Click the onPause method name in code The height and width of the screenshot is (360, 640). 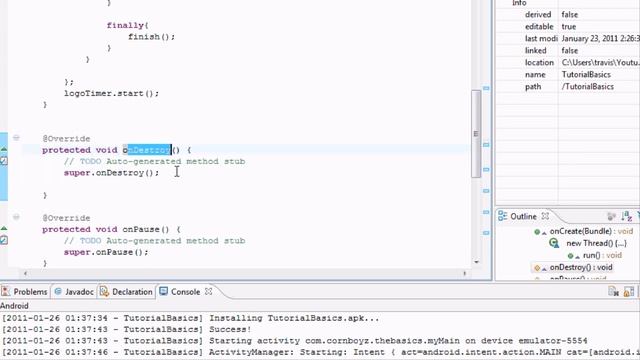pos(141,229)
